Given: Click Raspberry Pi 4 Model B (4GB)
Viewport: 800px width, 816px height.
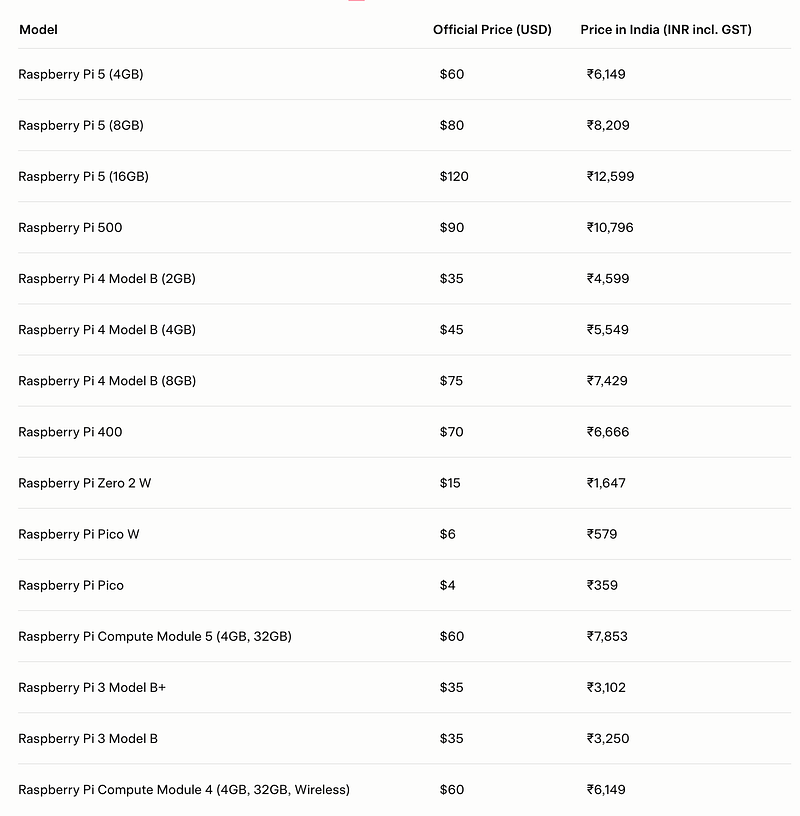Looking at the screenshot, I should pyautogui.click(x=107, y=329).
